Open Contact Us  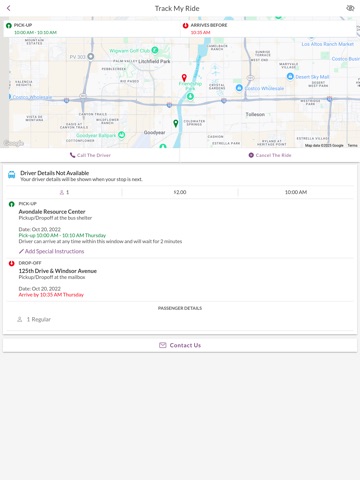click(180, 345)
